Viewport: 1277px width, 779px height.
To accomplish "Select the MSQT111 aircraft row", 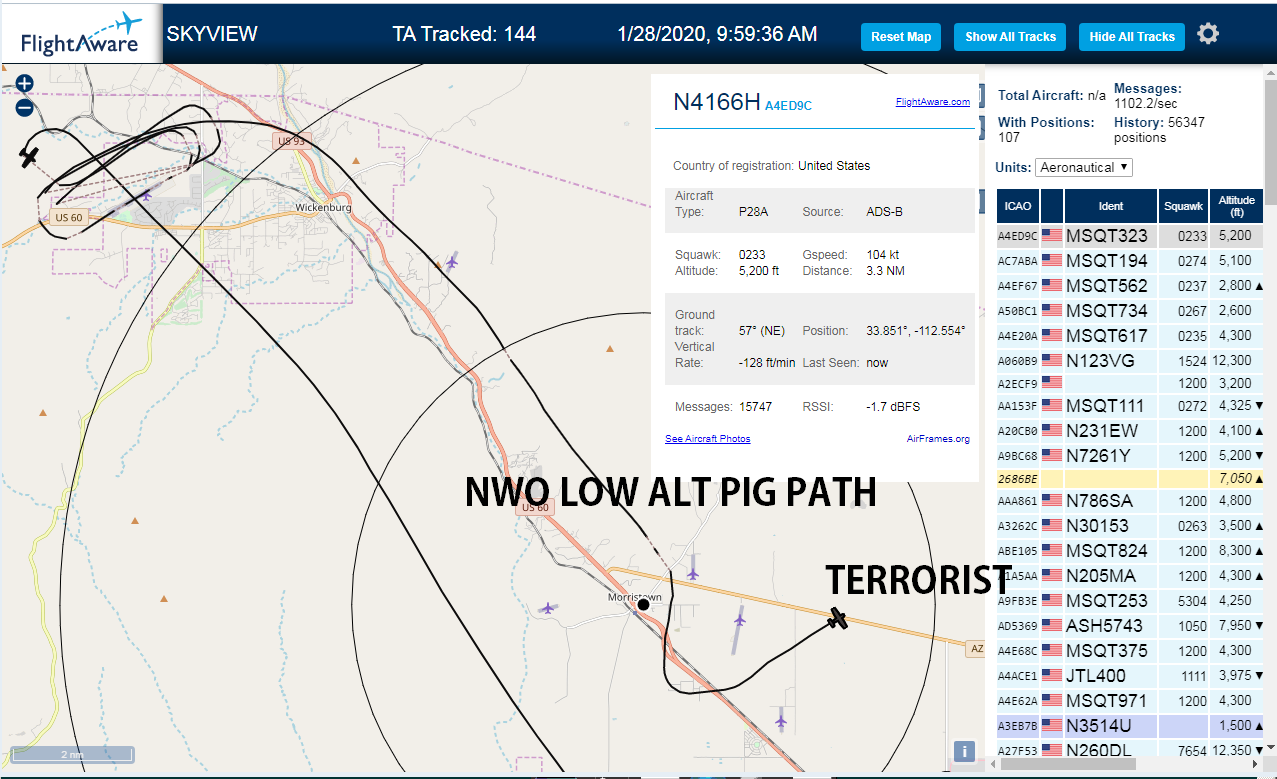I will tap(1130, 406).
